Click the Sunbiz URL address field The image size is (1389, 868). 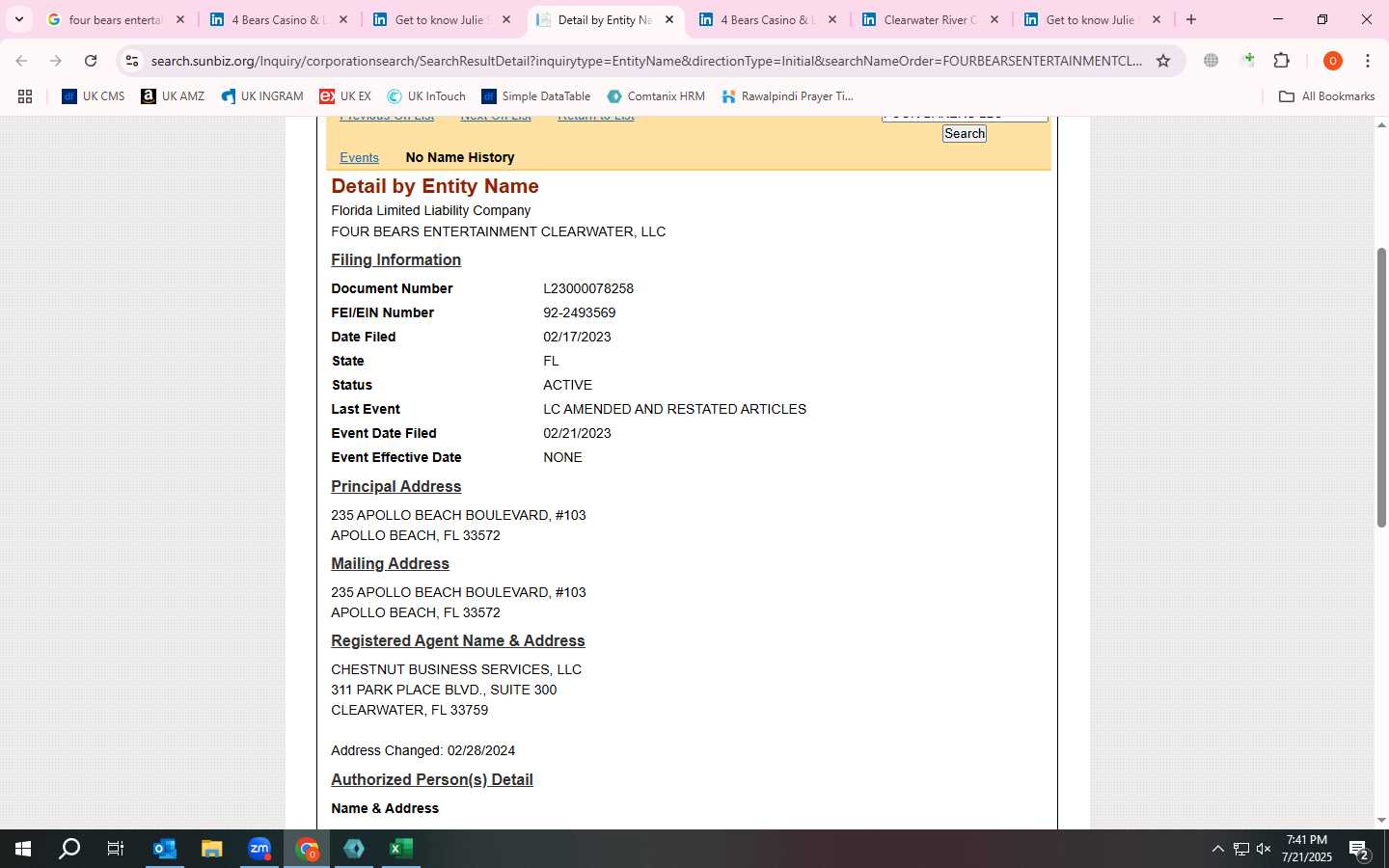pyautogui.click(x=646, y=61)
